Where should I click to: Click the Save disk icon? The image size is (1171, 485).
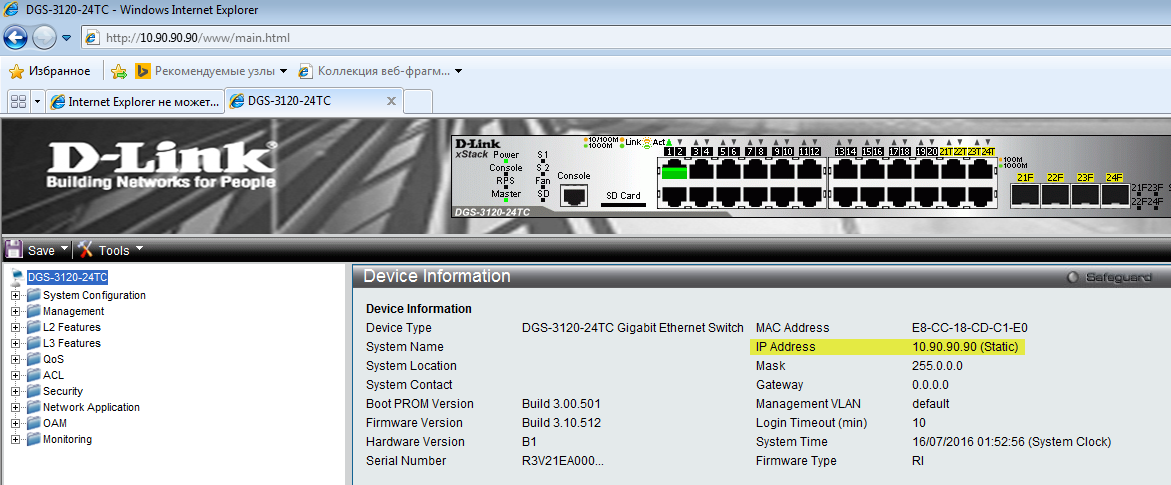tap(15, 250)
